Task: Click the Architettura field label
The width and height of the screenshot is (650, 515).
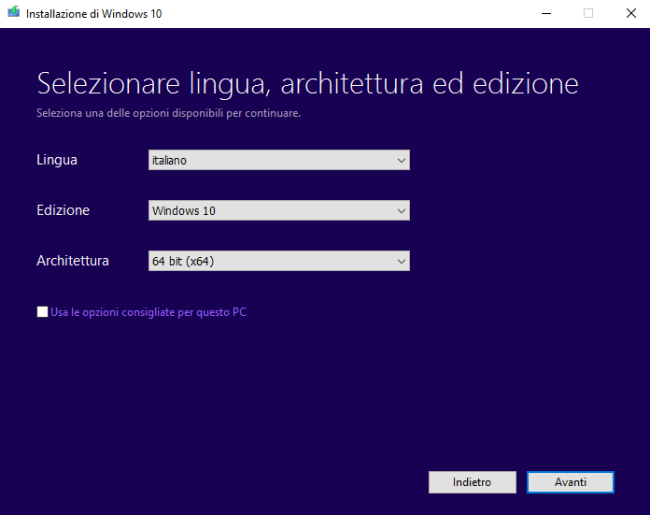Action: (x=73, y=261)
